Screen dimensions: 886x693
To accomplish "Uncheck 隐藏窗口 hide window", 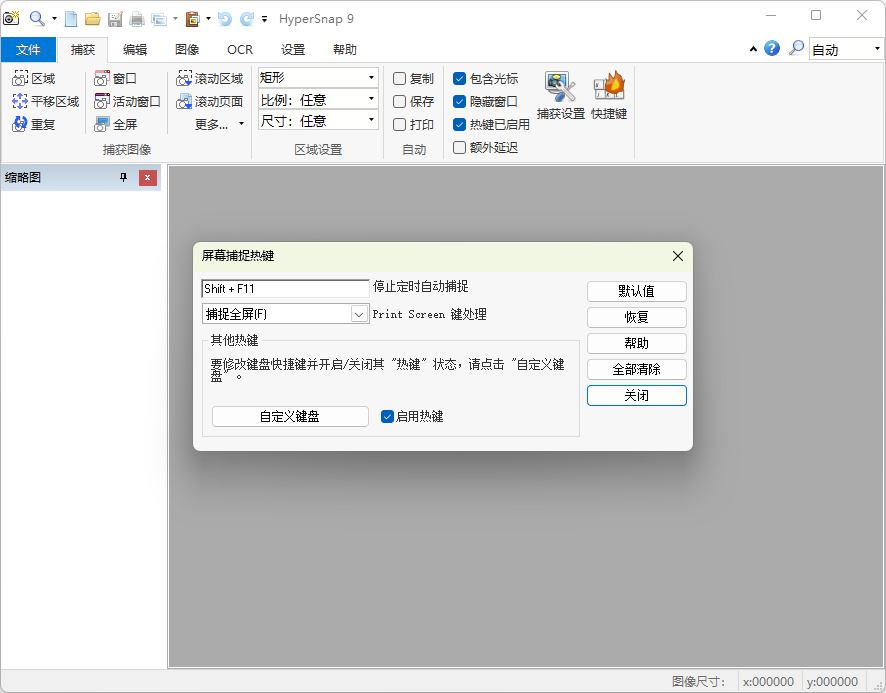I will (459, 101).
